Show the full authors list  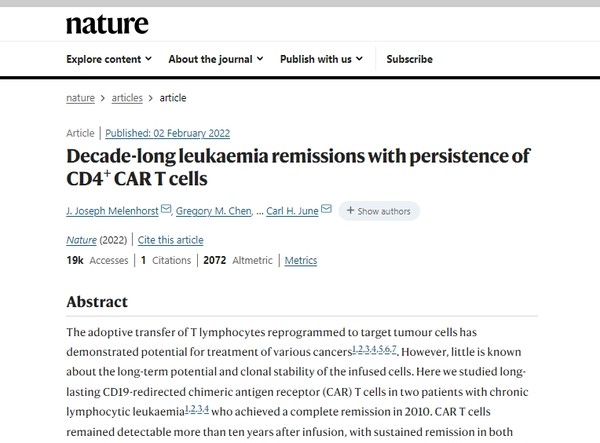point(379,211)
